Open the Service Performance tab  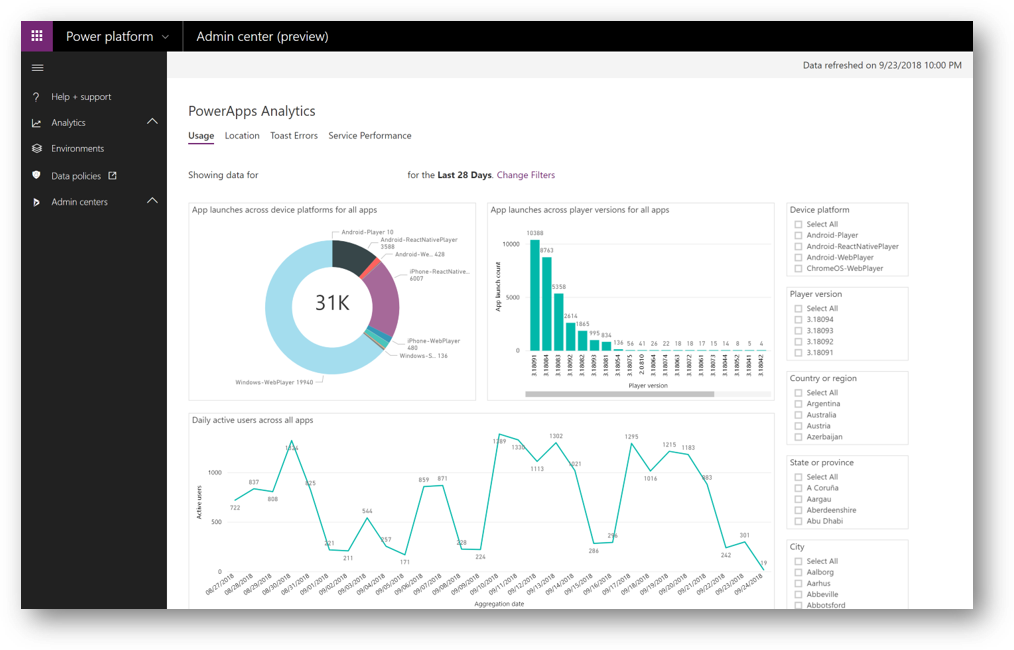(x=369, y=136)
